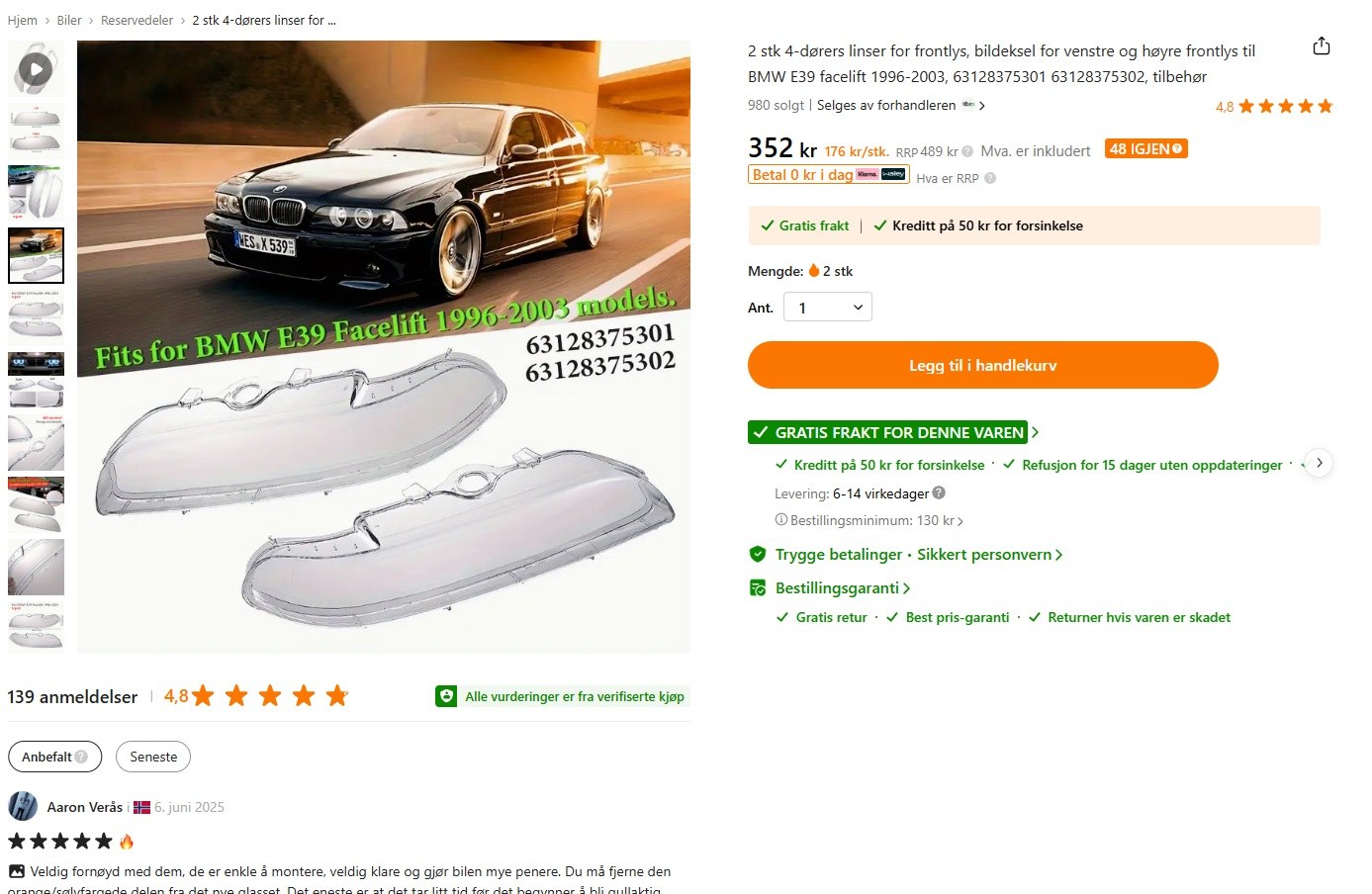Open the quantity 'Ant.' dropdown
Viewport: 1372px width, 894px height.
pyautogui.click(x=828, y=308)
